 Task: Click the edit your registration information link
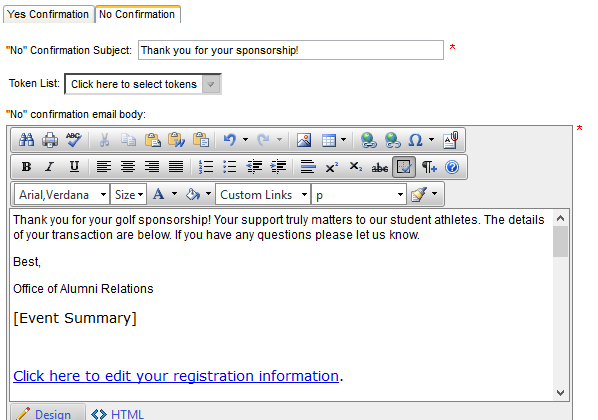[x=176, y=376]
